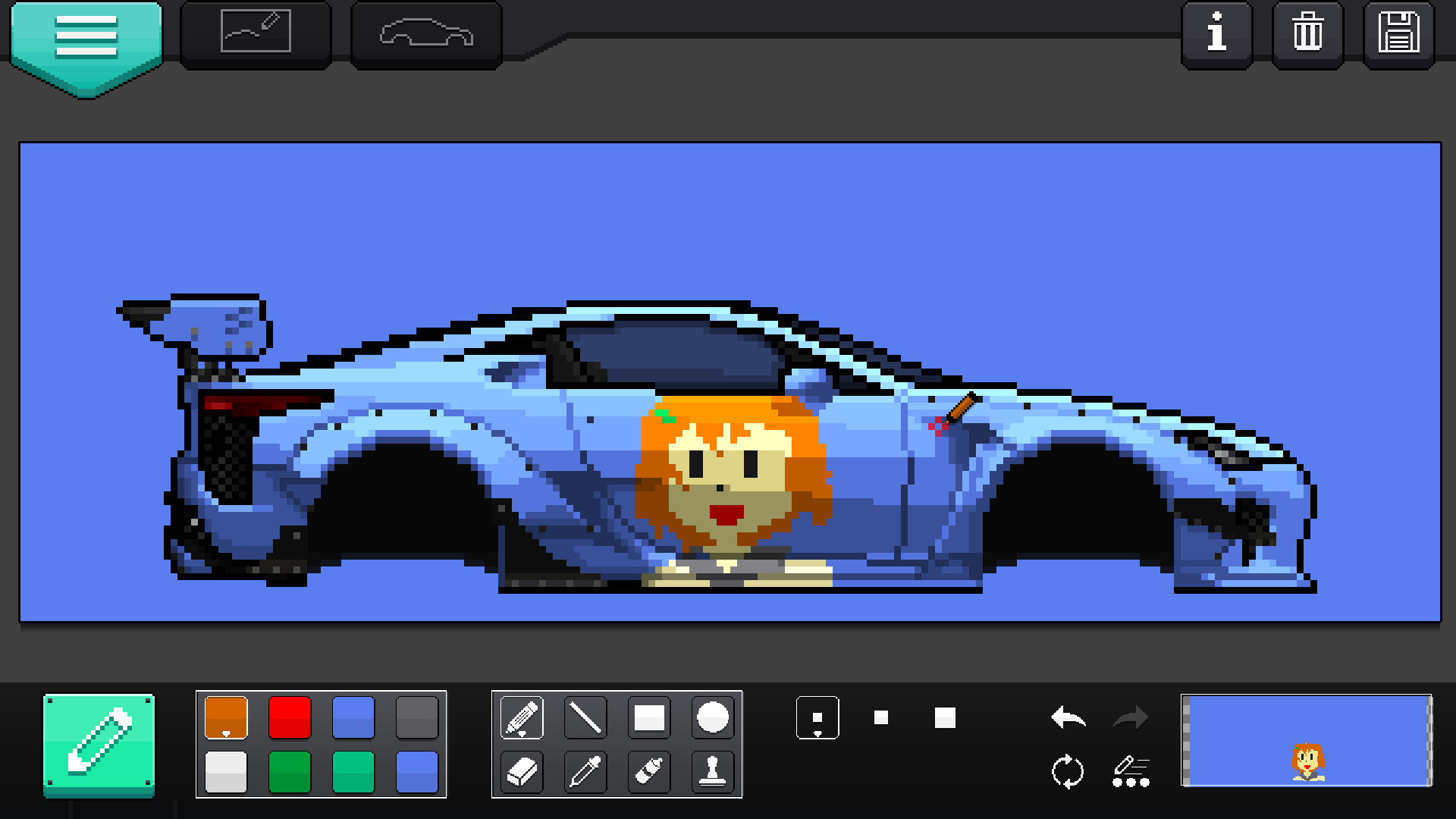Show info with the i button
The width and height of the screenshot is (1456, 819).
(1216, 34)
